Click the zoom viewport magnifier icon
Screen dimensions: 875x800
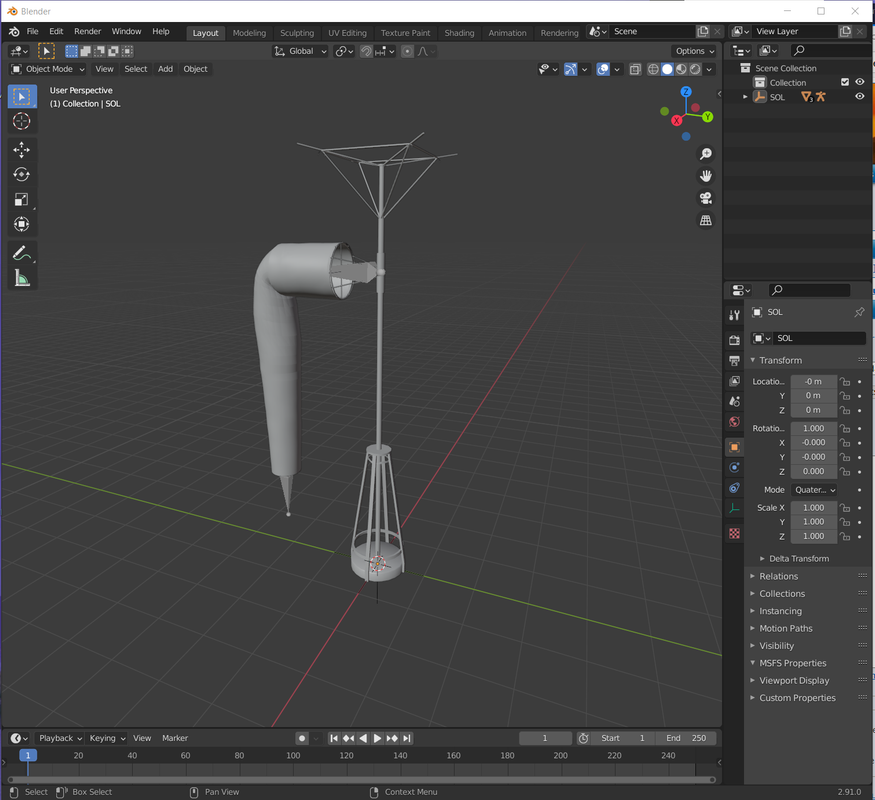tap(706, 154)
